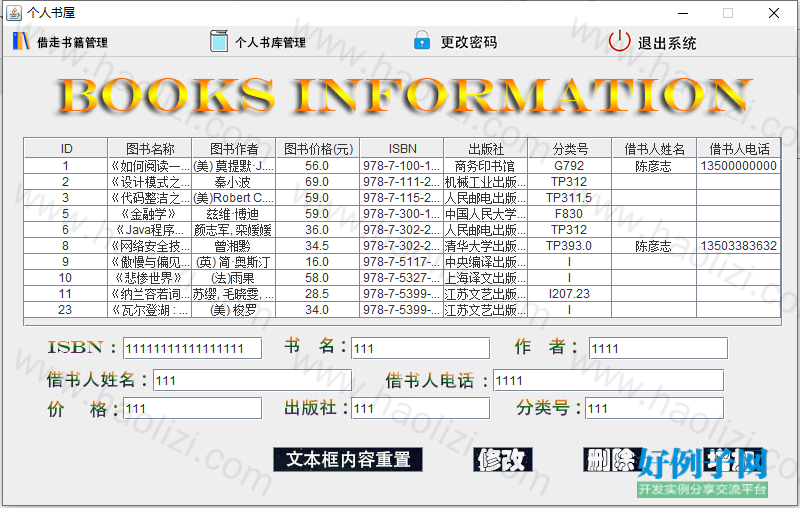
Task: Click price cell 34.5
Action: click(318, 246)
